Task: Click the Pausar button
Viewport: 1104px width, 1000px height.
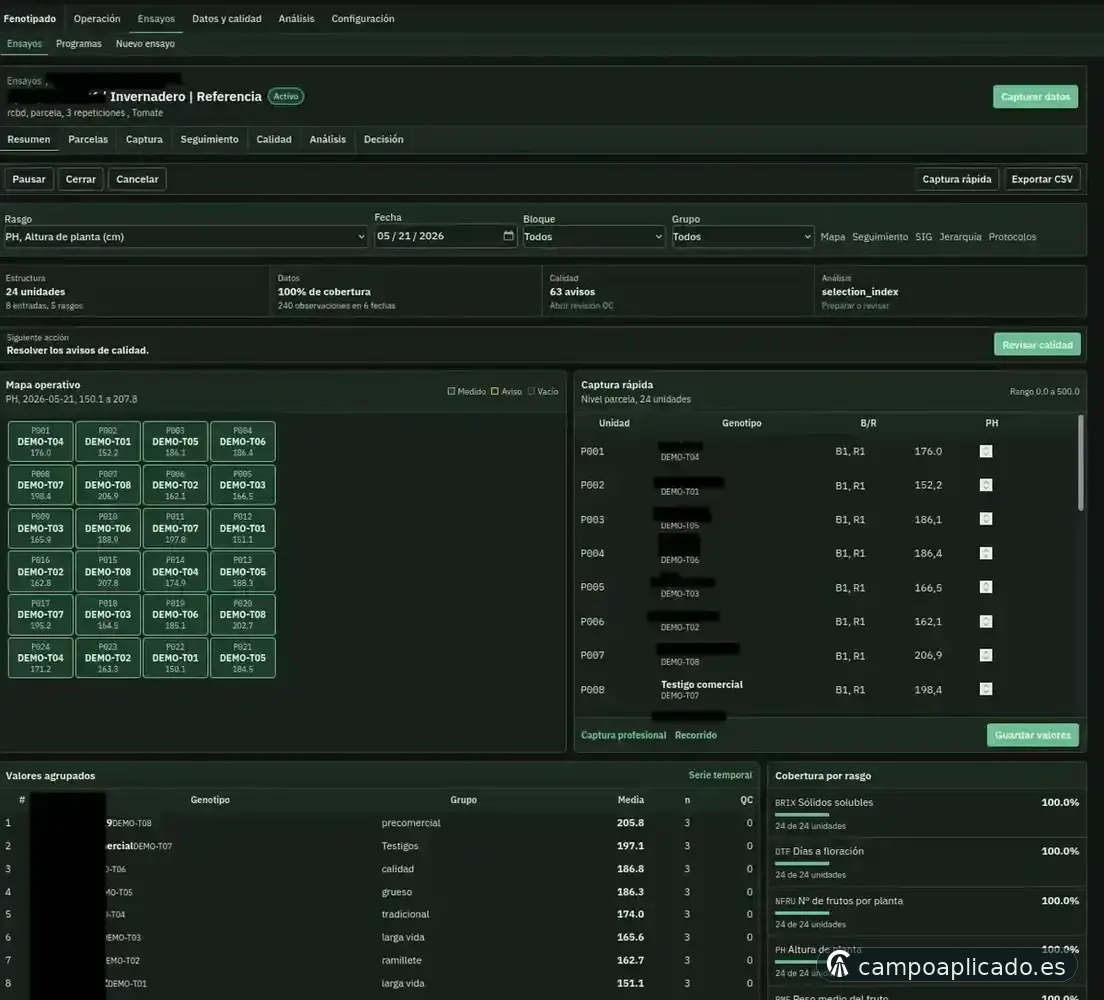Action: point(29,179)
